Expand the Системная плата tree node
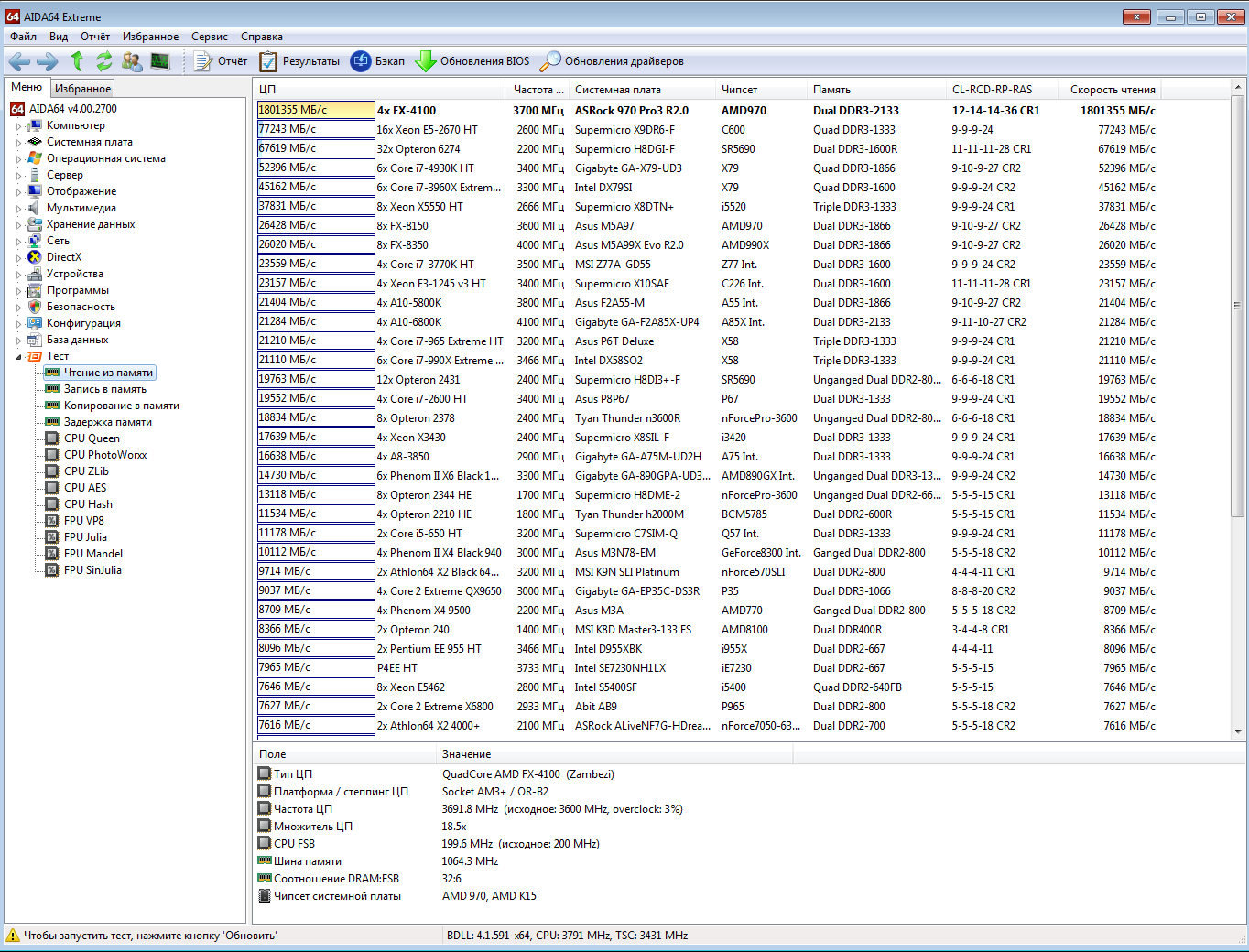 [x=18, y=143]
